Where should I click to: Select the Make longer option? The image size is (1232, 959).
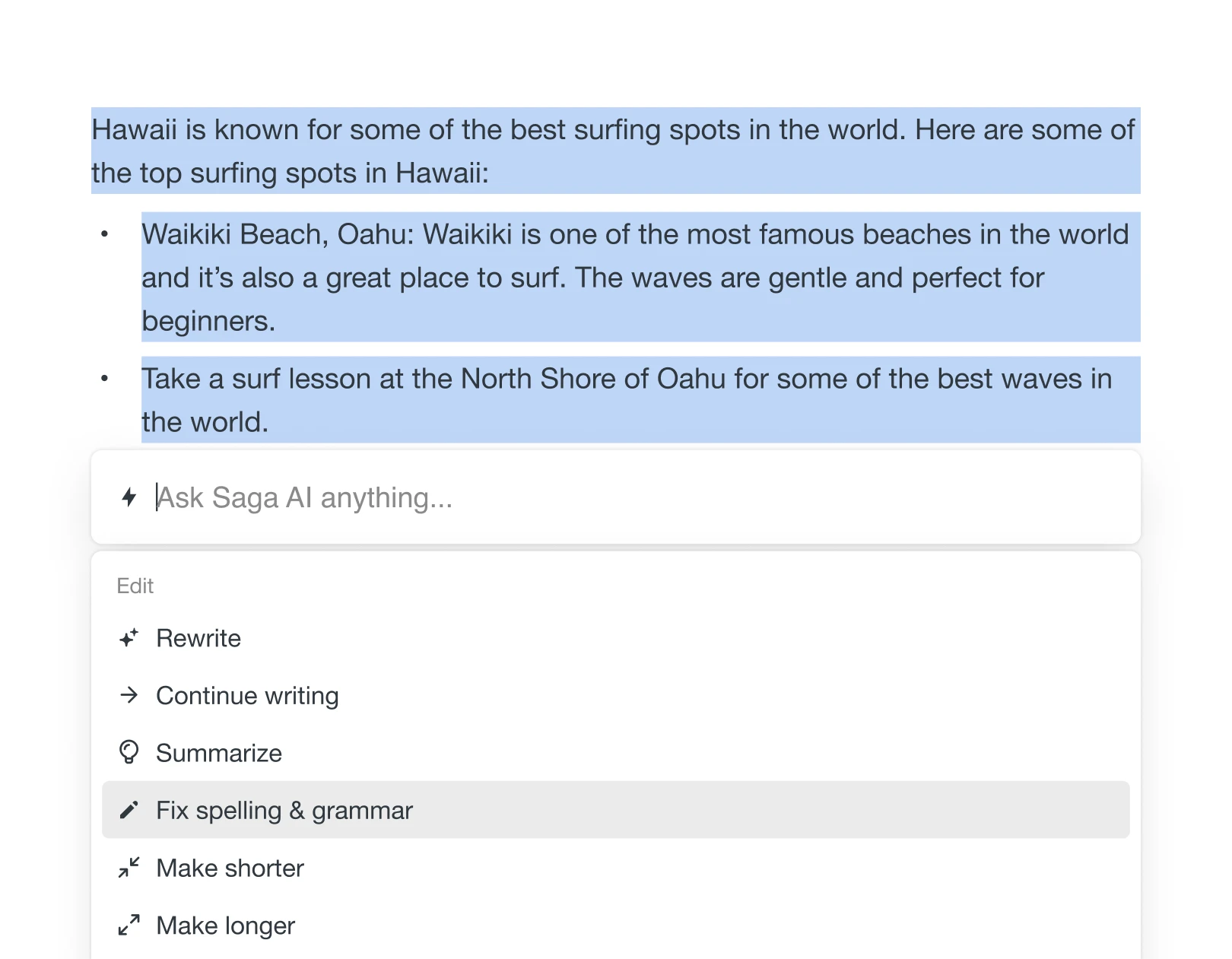pos(225,926)
